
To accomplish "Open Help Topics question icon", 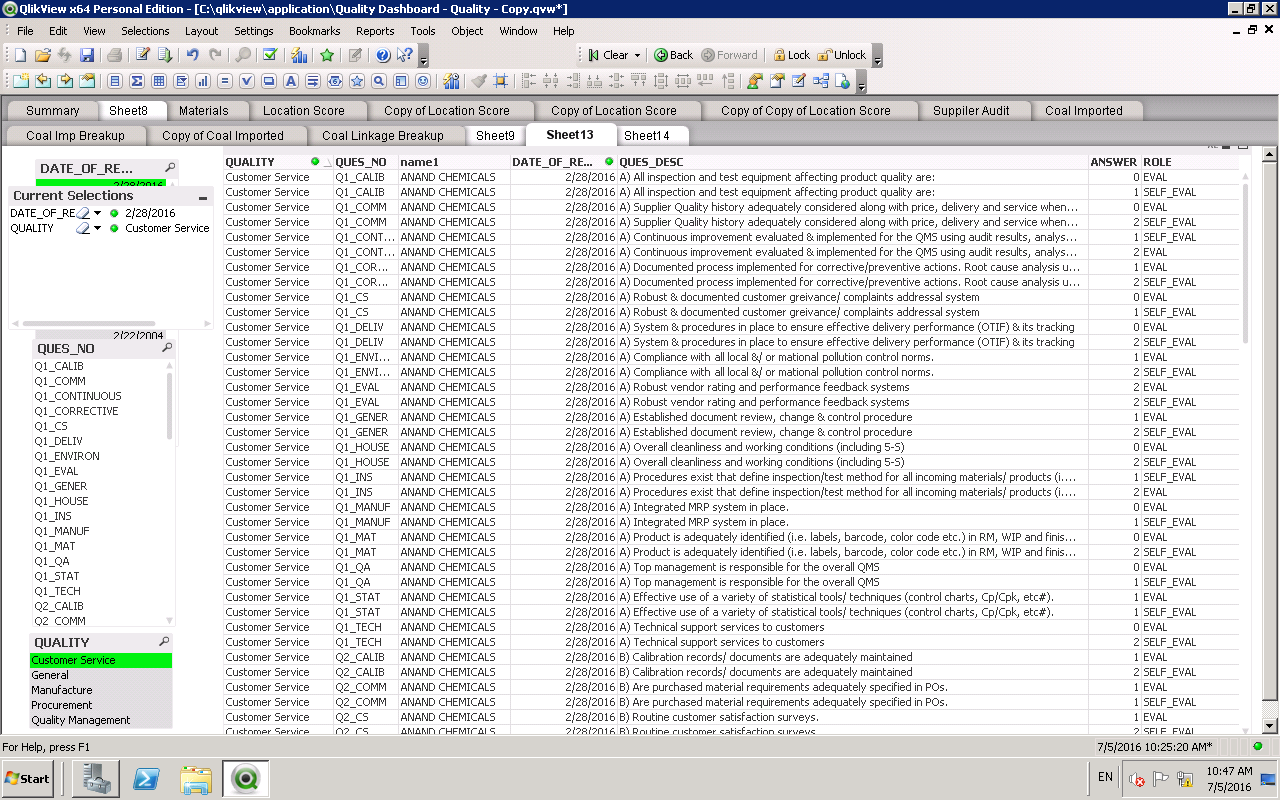I will (383, 55).
